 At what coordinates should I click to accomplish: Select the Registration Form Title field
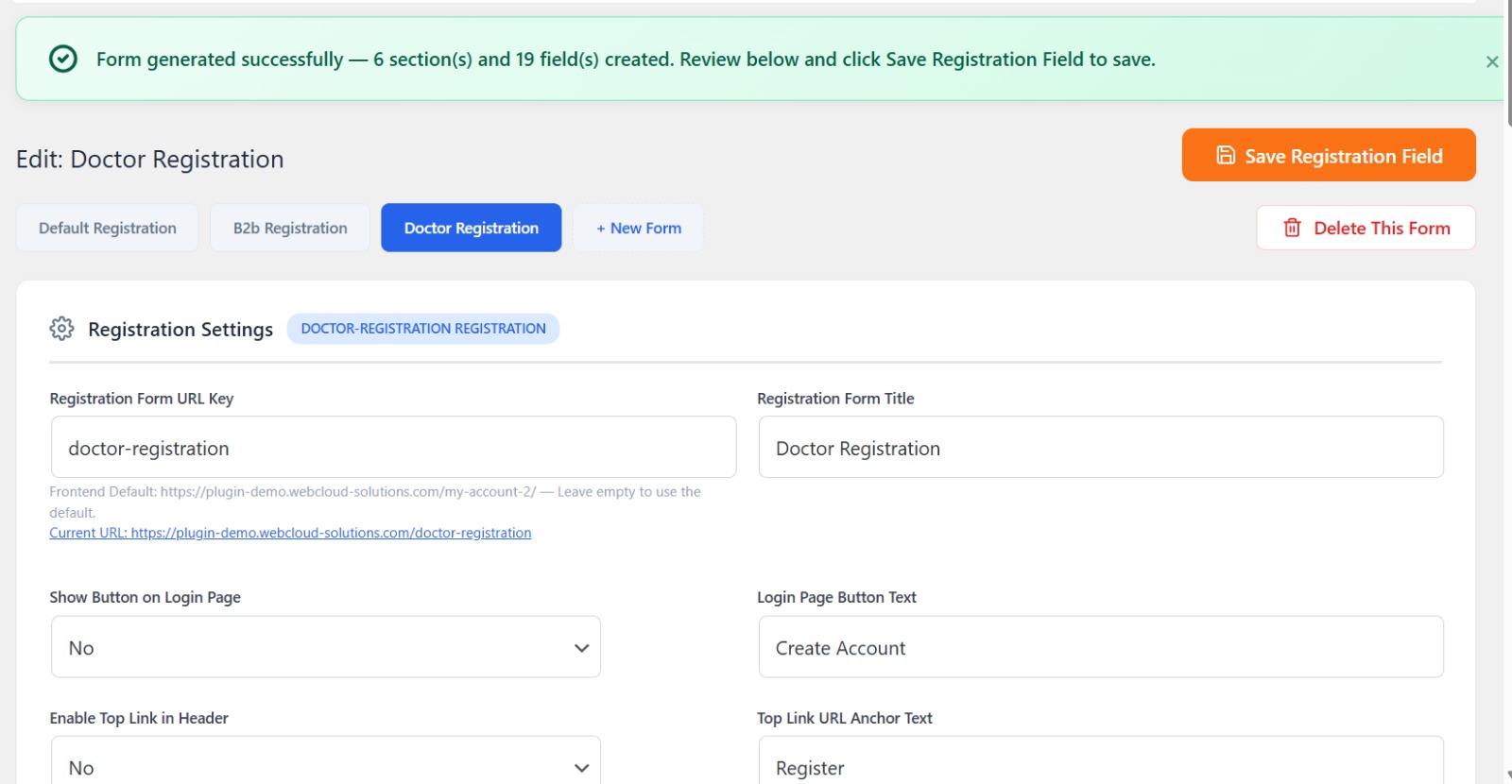click(x=1099, y=447)
